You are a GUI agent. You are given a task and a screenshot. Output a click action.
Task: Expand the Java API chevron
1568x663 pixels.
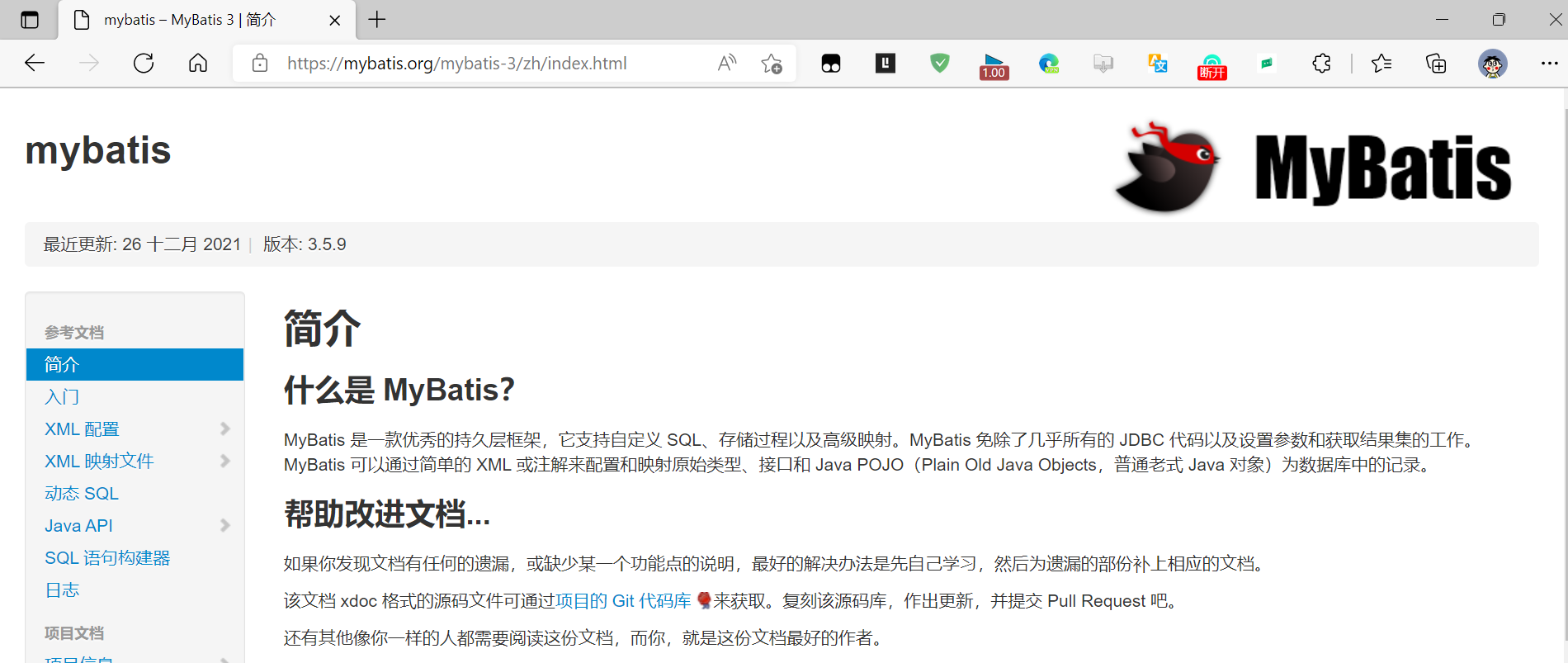click(x=224, y=525)
